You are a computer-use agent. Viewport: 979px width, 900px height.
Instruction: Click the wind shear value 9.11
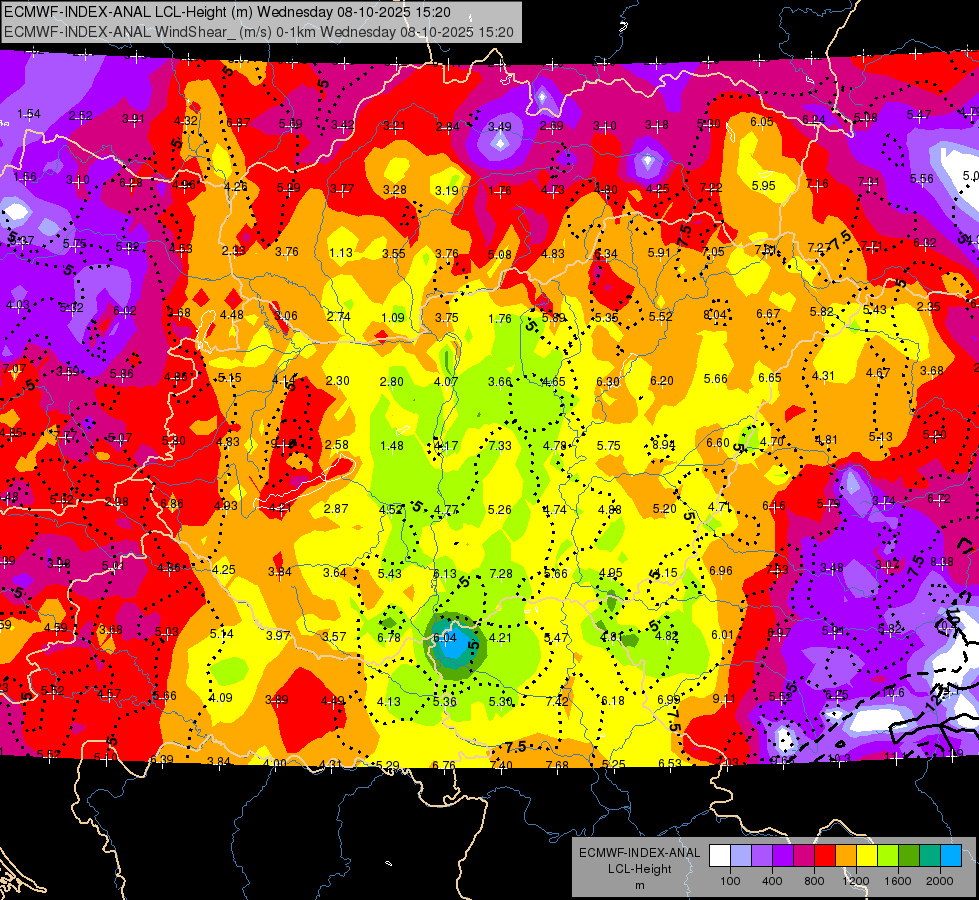(724, 699)
